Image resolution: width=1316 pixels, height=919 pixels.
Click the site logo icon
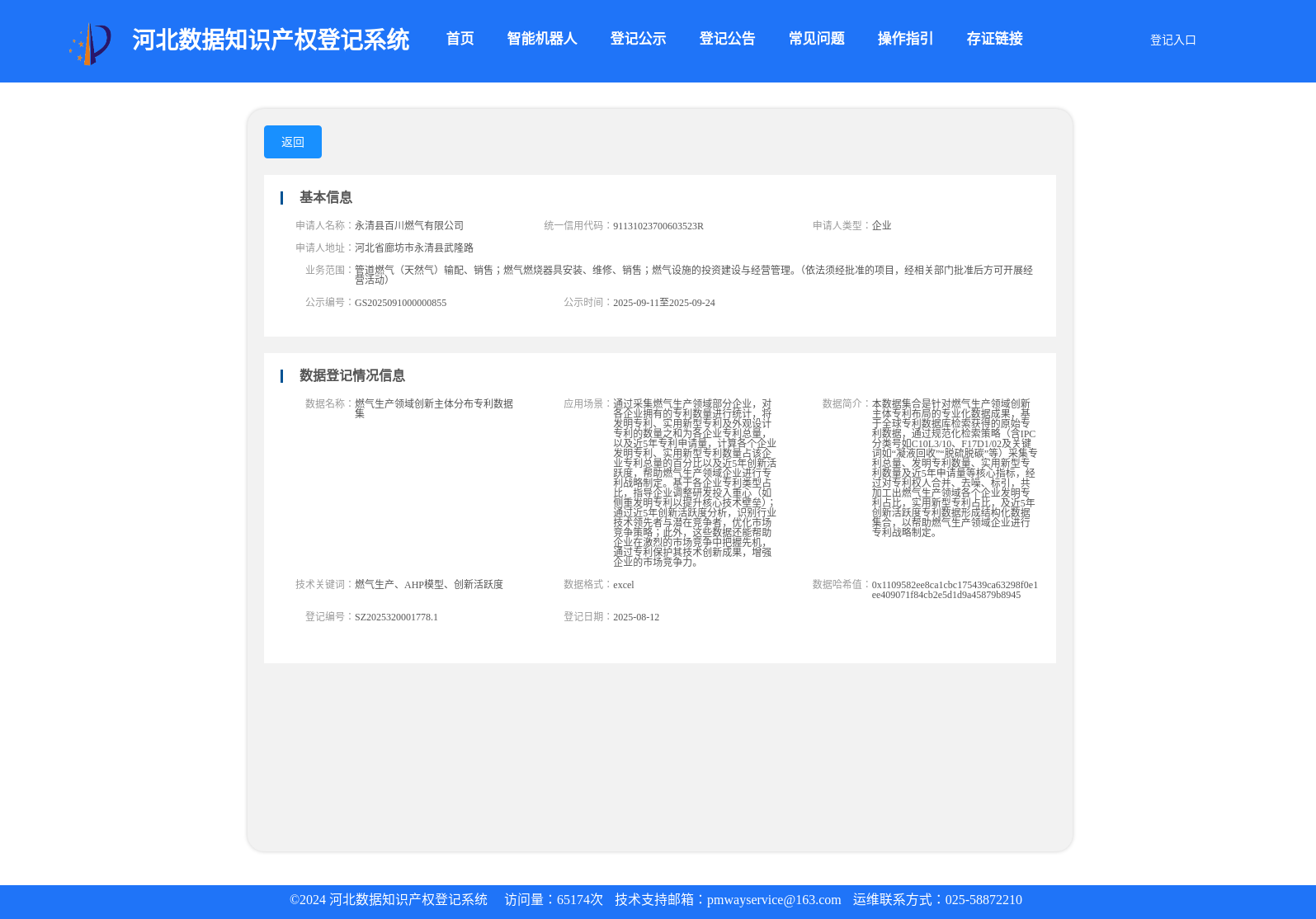[90, 44]
